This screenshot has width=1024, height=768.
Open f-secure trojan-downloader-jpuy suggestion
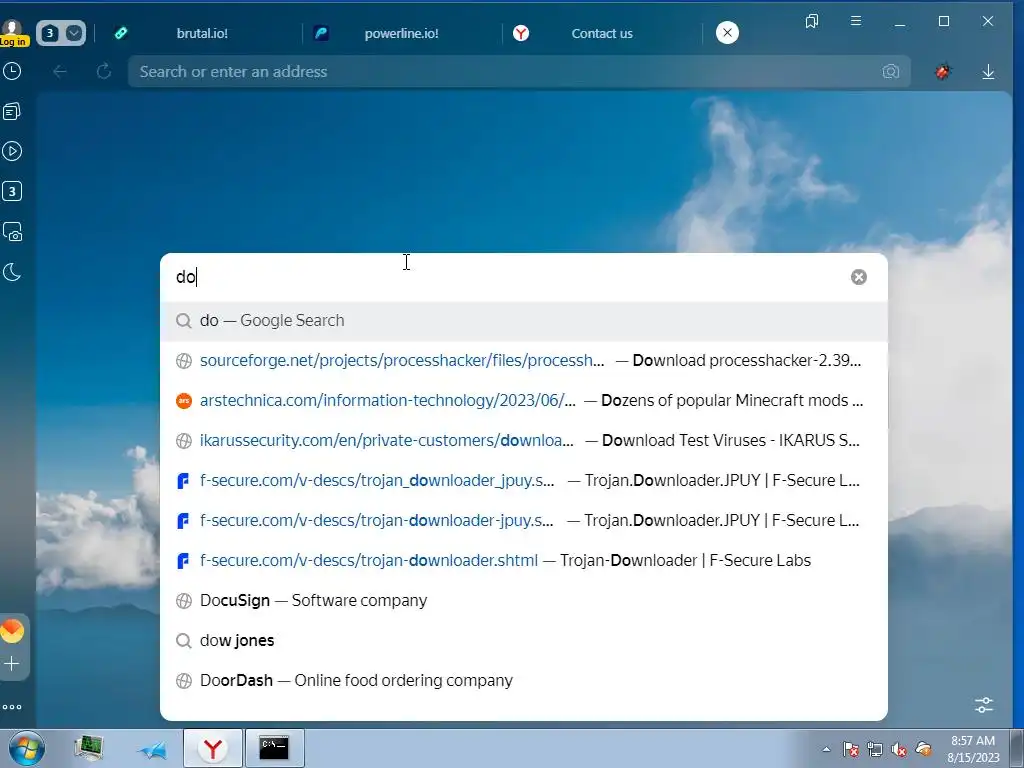[x=524, y=520]
